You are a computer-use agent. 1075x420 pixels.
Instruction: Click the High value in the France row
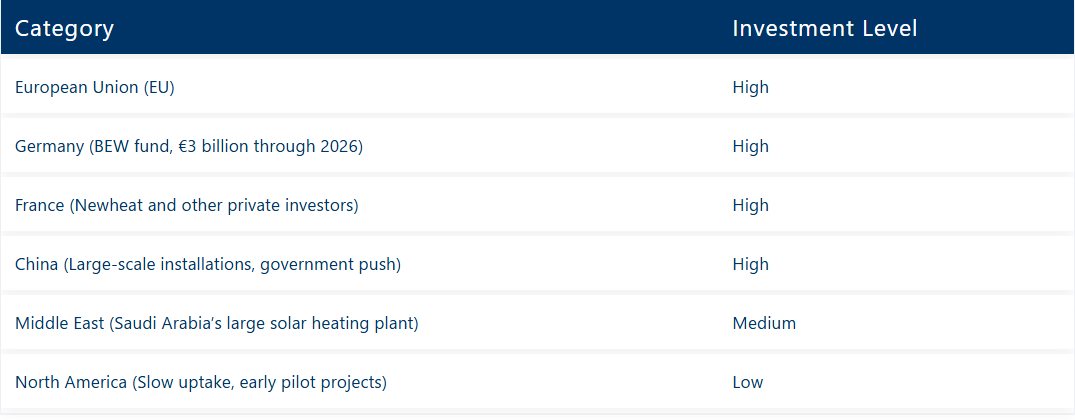click(x=750, y=205)
